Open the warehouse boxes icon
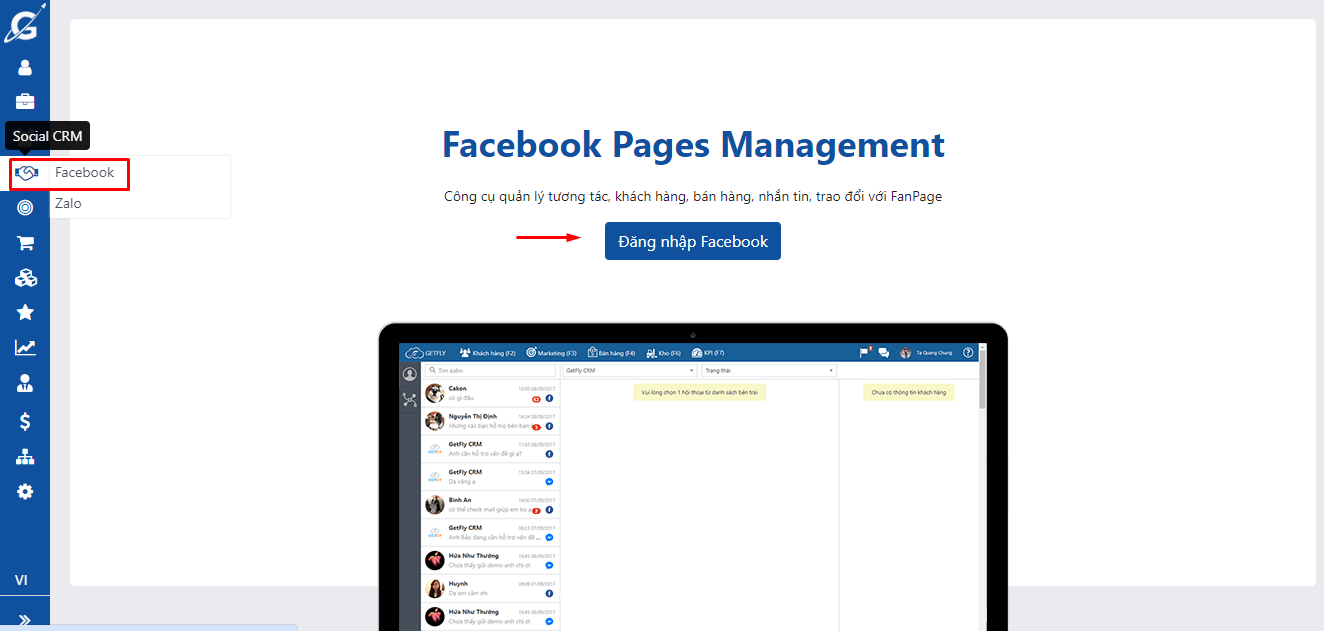1324x631 pixels. [x=25, y=278]
